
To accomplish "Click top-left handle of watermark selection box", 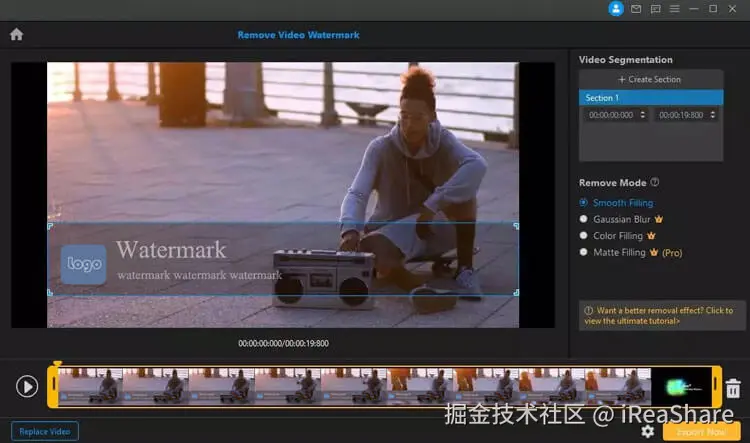I will [50, 226].
